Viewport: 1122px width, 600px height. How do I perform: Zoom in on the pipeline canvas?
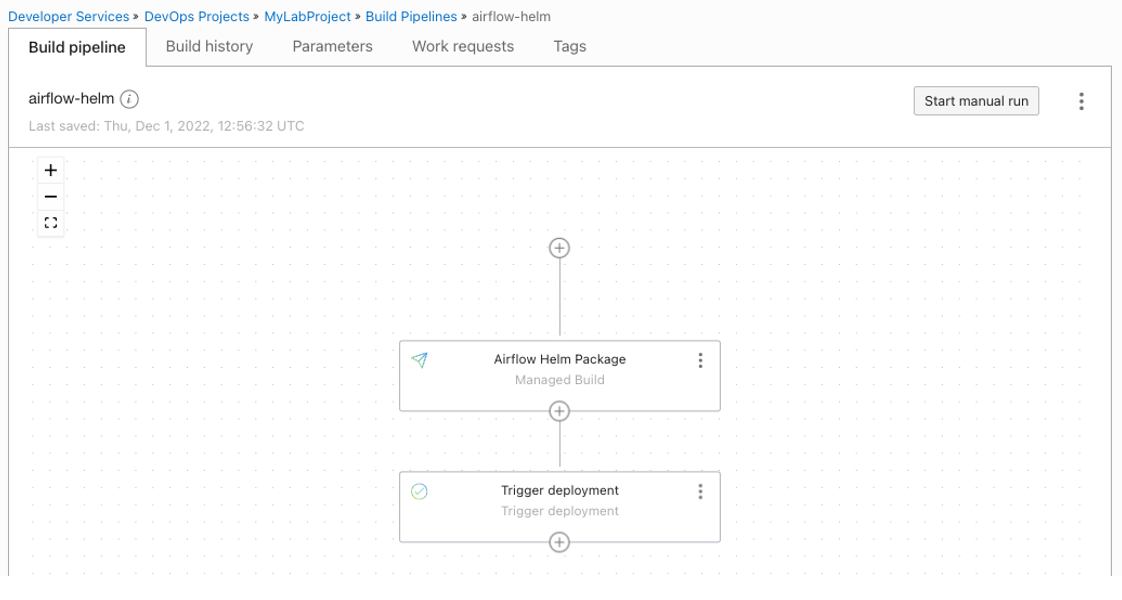pos(51,170)
